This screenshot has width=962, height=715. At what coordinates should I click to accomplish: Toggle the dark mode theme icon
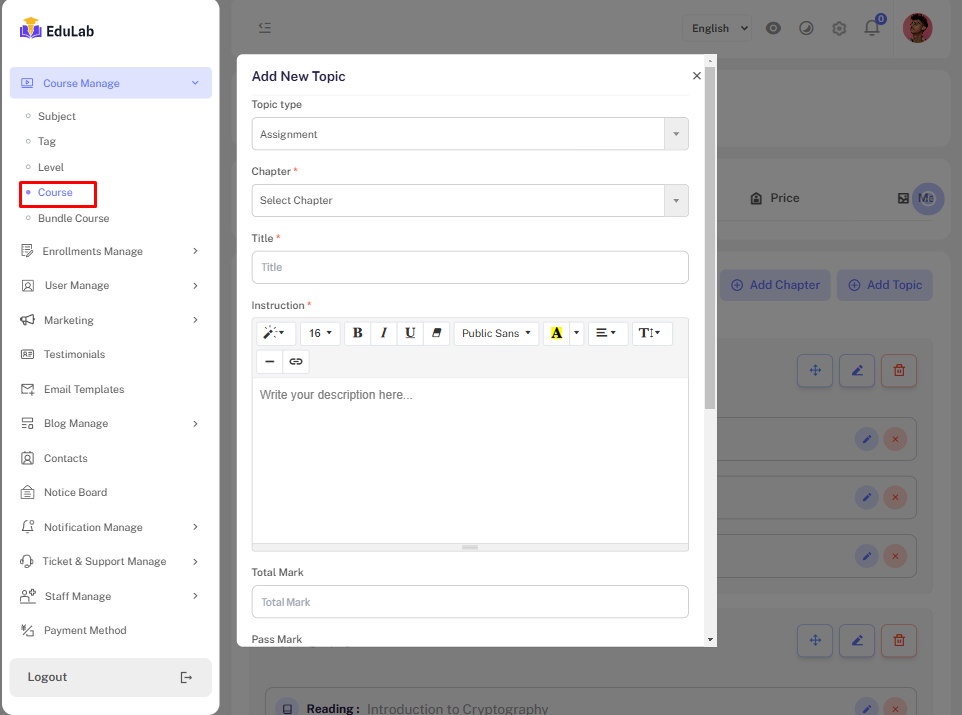[x=806, y=28]
